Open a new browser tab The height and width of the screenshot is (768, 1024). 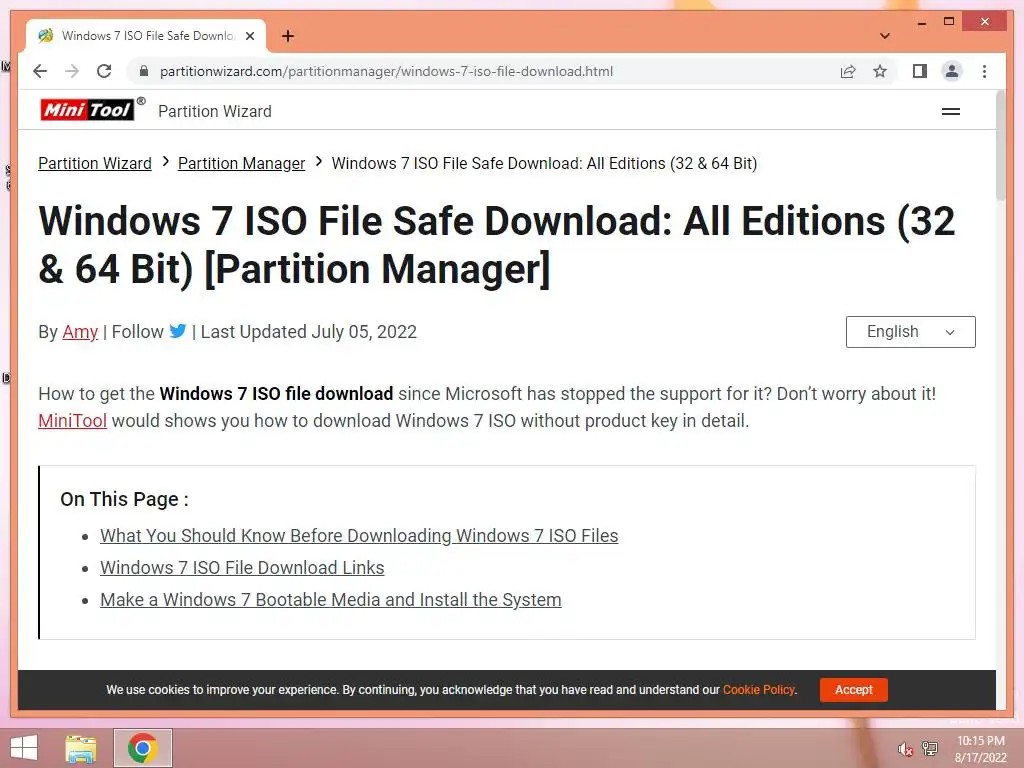pos(288,36)
